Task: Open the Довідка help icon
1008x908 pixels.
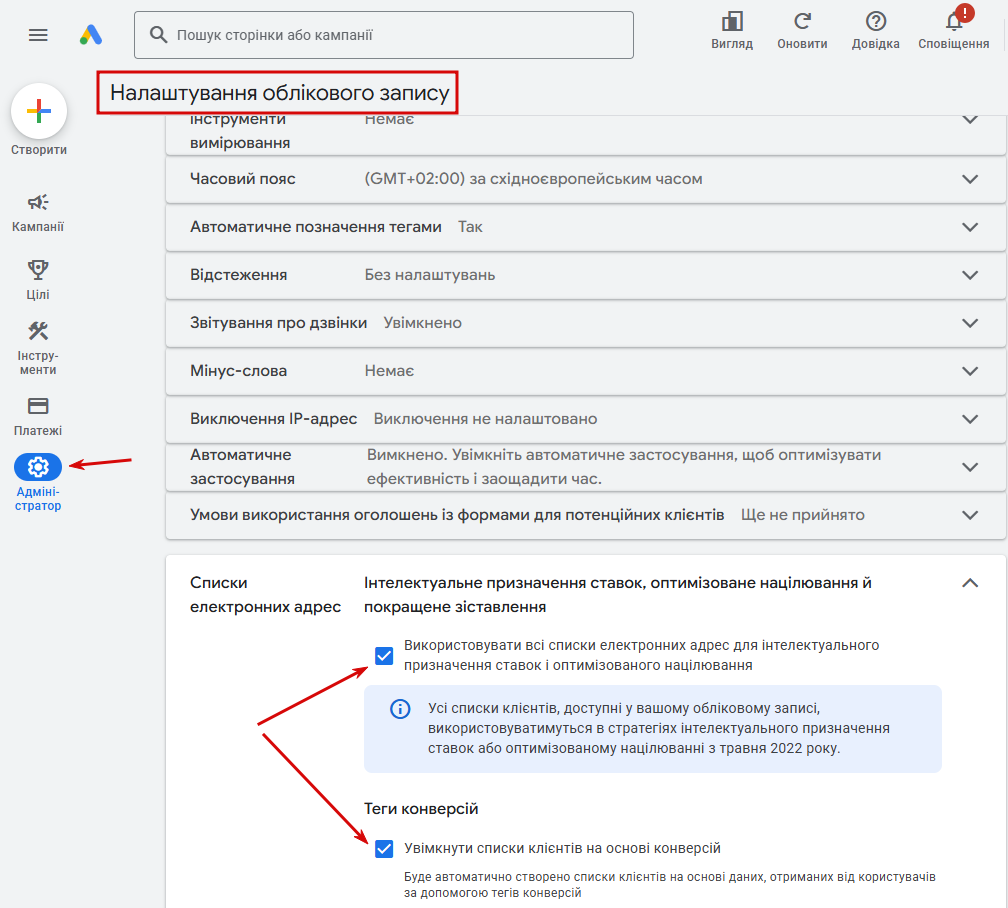Action: 876,21
